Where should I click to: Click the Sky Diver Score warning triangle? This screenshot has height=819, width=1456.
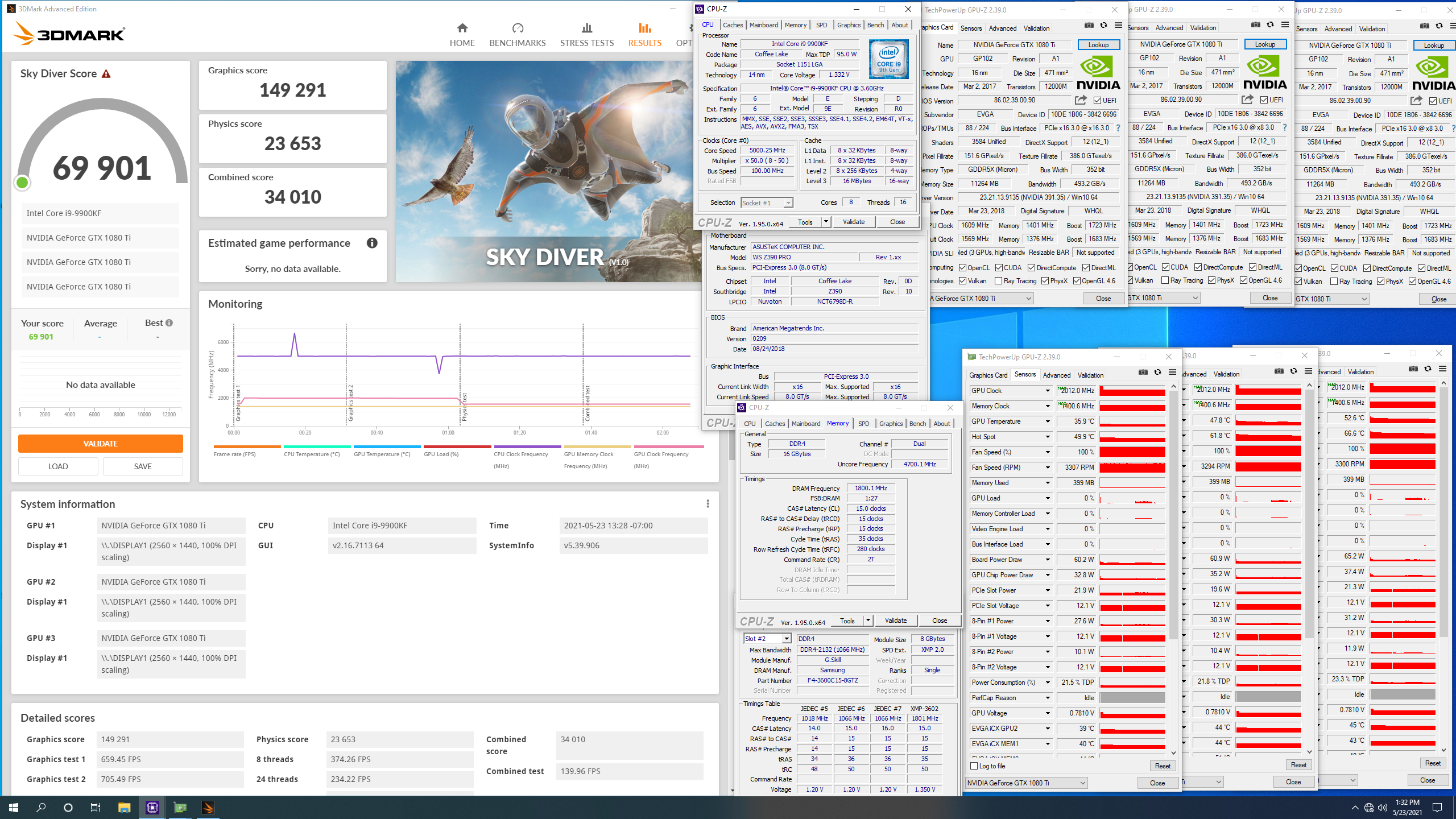[106, 74]
